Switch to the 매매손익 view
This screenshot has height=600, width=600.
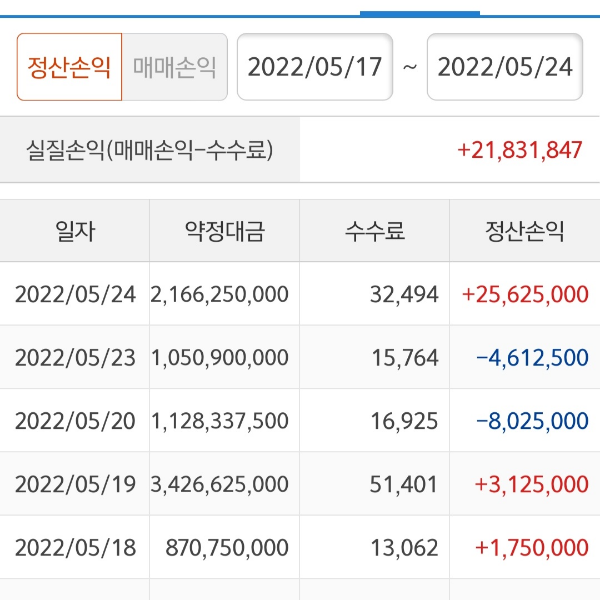175,67
